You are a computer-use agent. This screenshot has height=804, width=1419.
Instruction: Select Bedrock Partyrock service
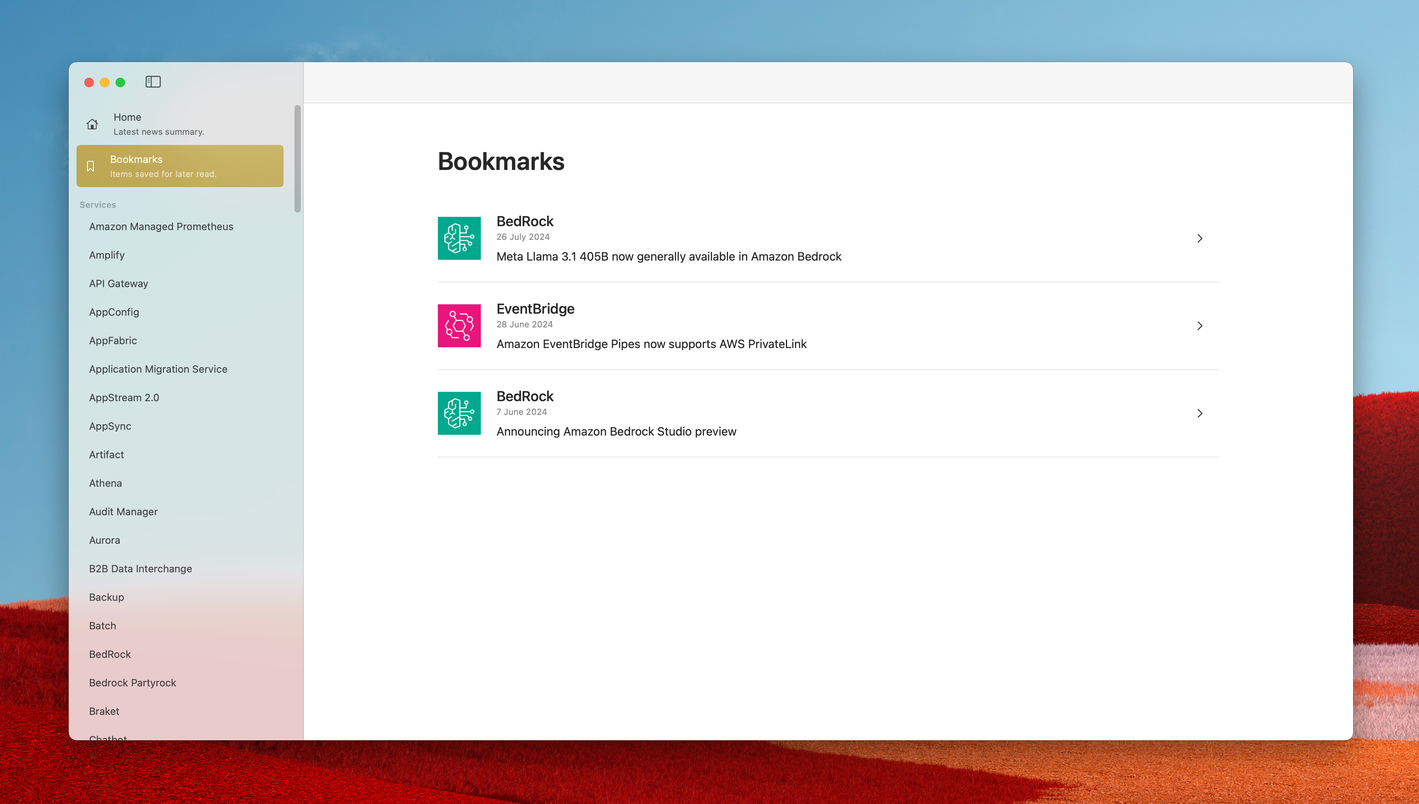[x=132, y=683]
